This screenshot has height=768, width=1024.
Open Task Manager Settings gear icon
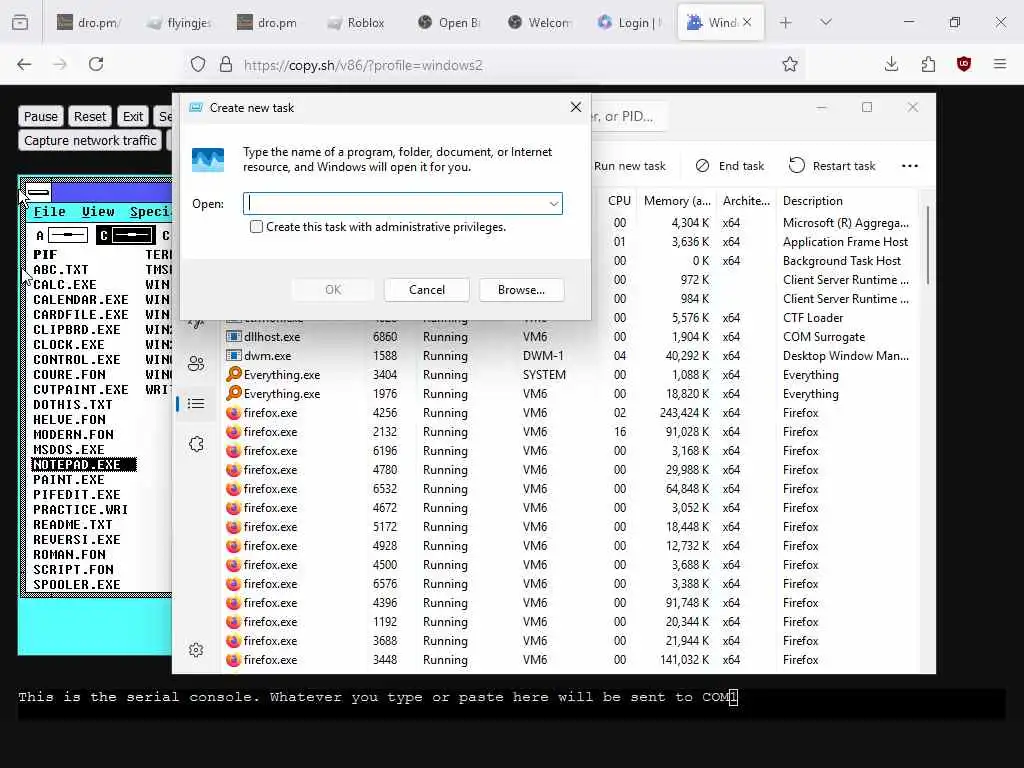click(196, 650)
